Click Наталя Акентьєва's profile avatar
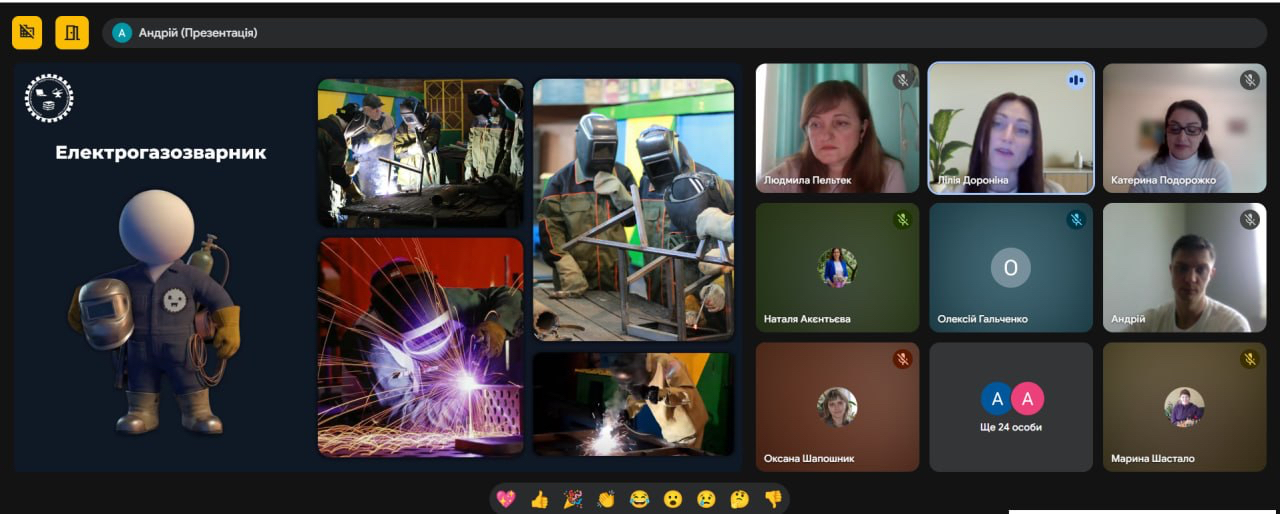 837,267
